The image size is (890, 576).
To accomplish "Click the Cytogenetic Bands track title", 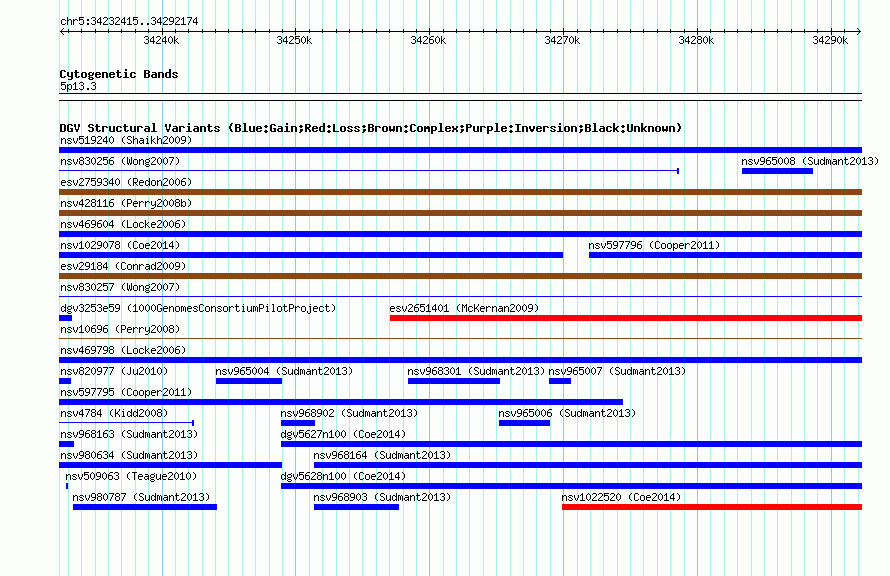I will click(119, 74).
